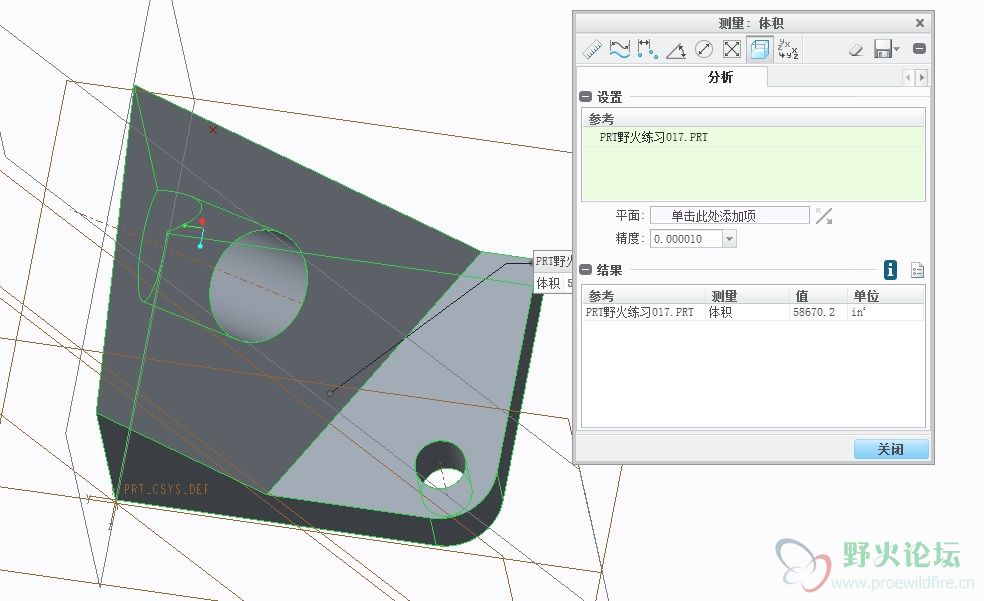Open the results options list icon
This screenshot has width=984, height=601.
click(917, 270)
